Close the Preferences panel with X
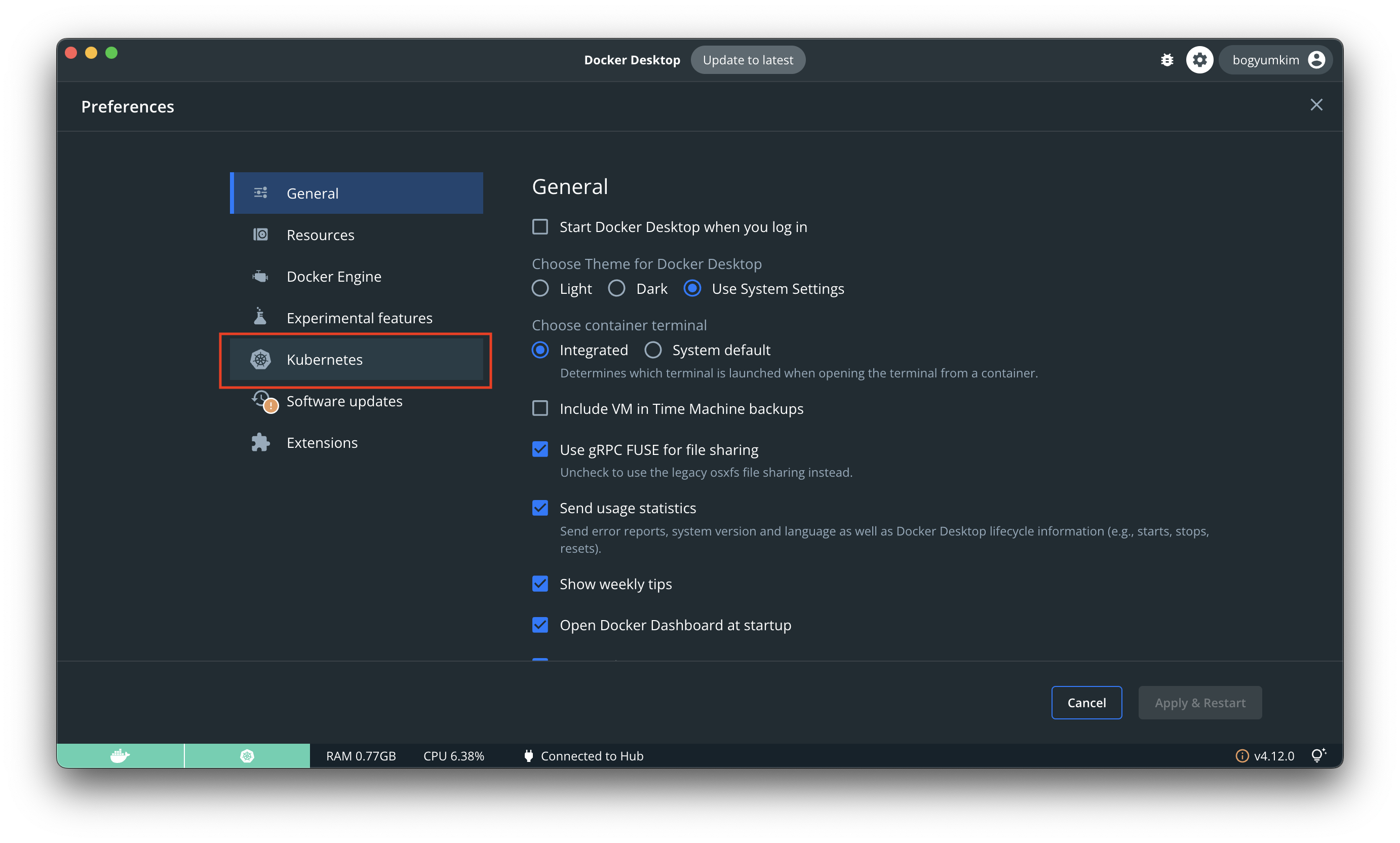This screenshot has width=1400, height=843. (x=1316, y=105)
